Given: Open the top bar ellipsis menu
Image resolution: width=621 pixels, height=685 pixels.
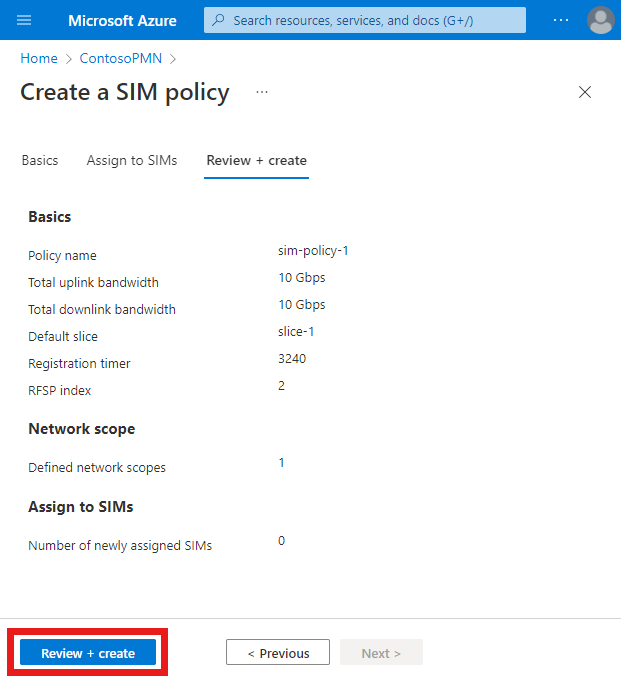Looking at the screenshot, I should point(561,20).
